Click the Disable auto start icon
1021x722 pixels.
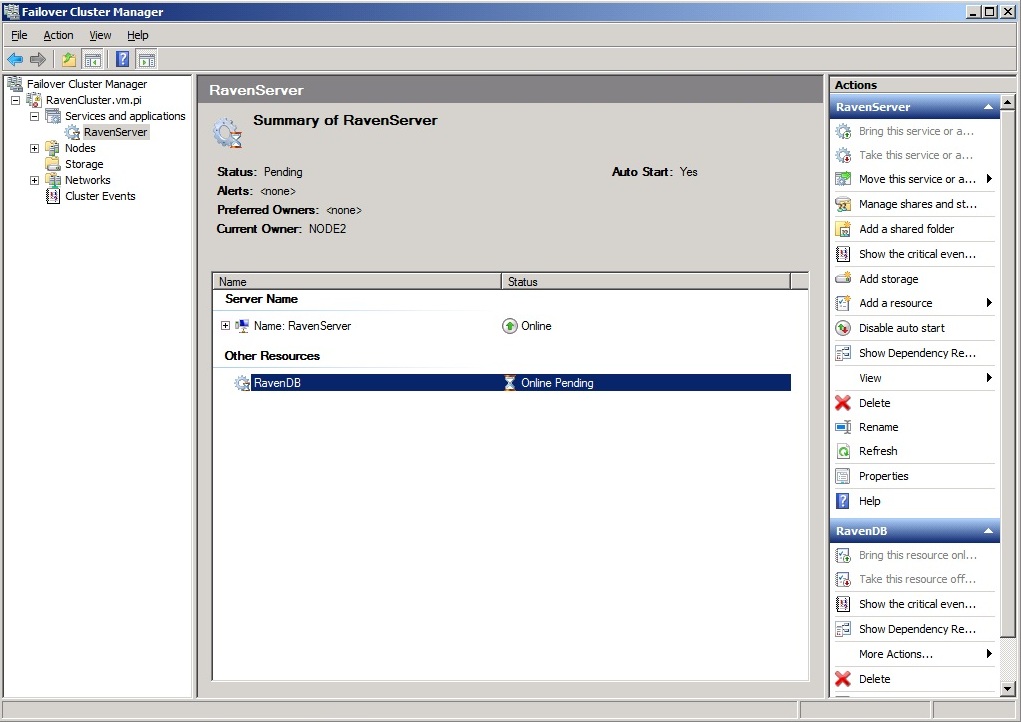tap(843, 328)
